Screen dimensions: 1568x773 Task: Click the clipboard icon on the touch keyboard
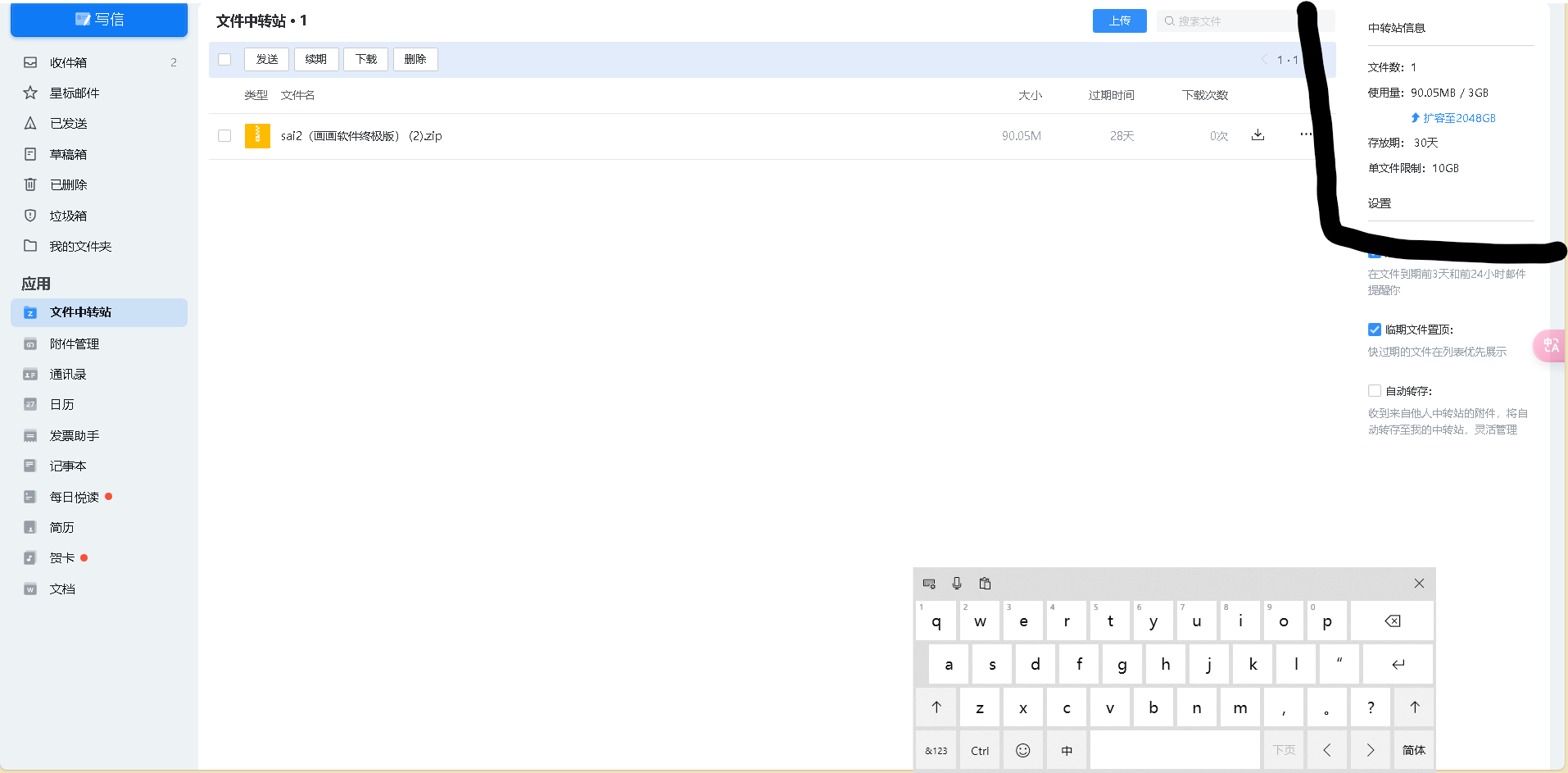point(985,584)
